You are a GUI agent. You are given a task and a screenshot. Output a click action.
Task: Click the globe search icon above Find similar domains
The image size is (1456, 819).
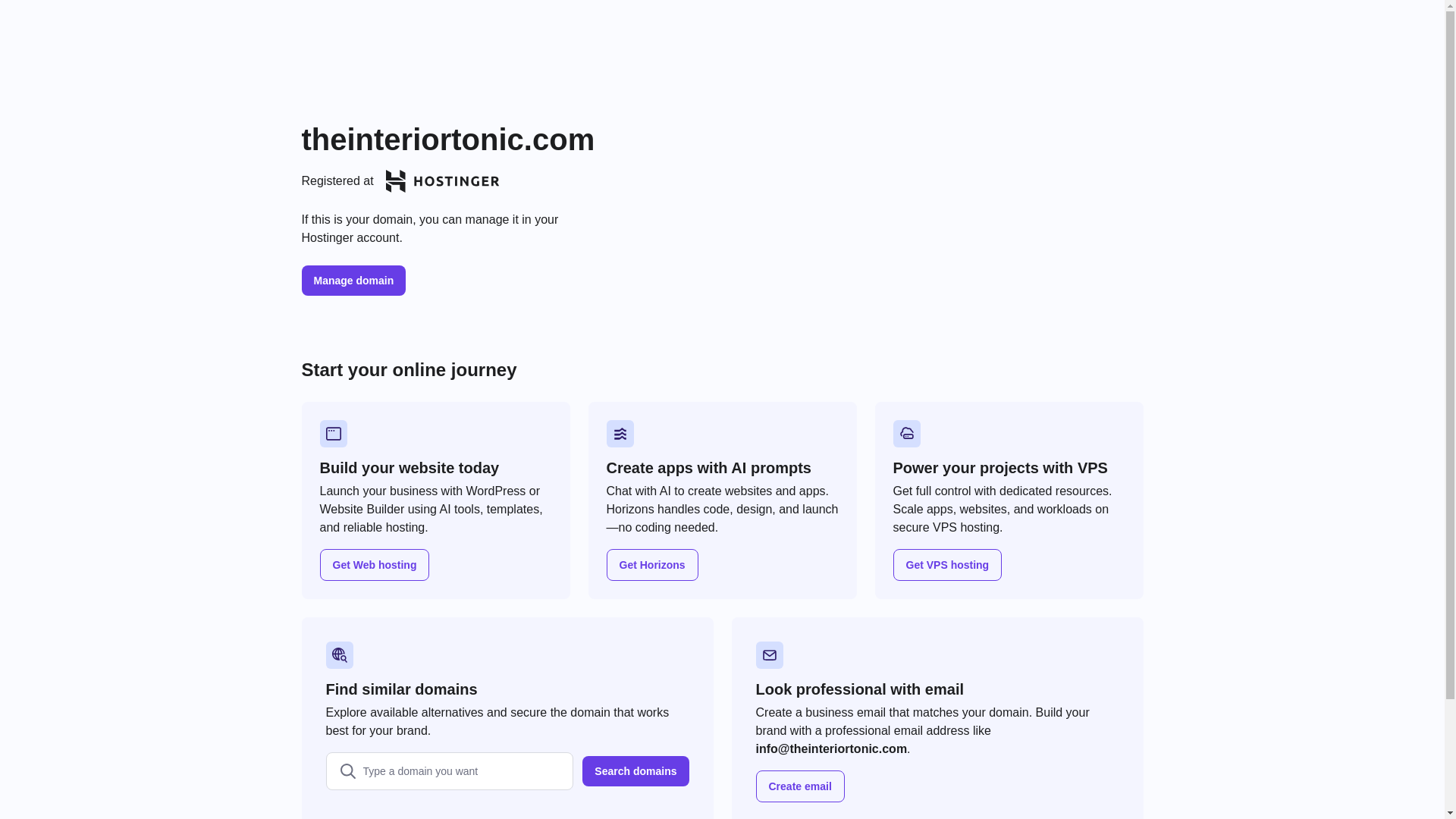coord(340,655)
